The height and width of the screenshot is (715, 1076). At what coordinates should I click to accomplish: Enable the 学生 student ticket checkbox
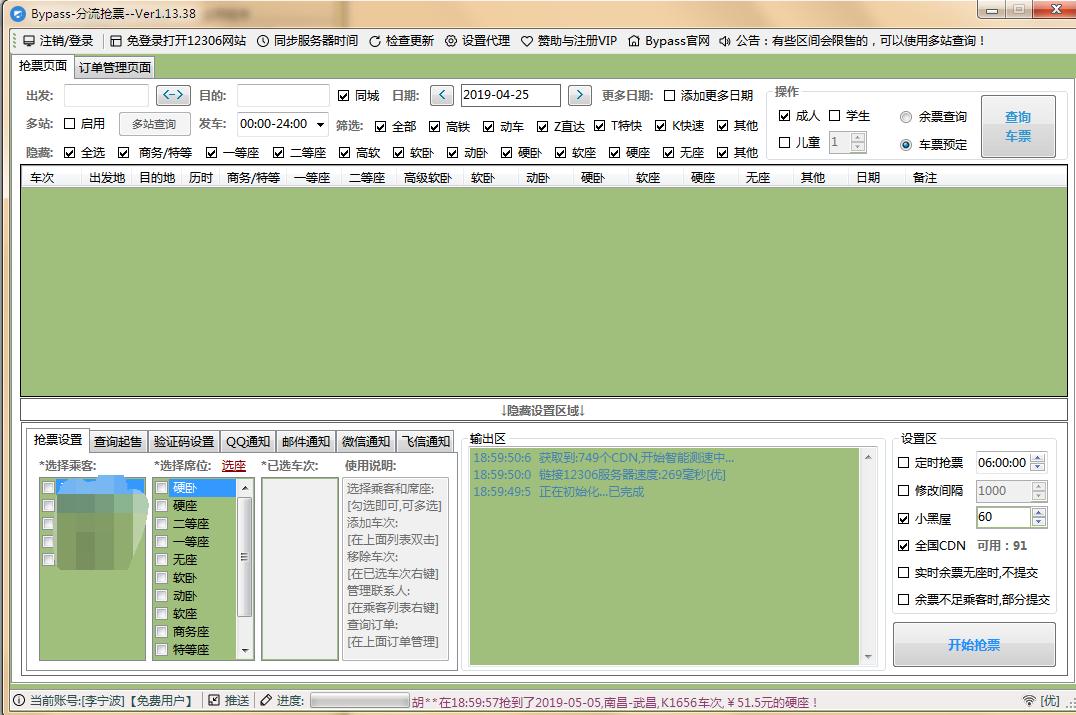[836, 114]
